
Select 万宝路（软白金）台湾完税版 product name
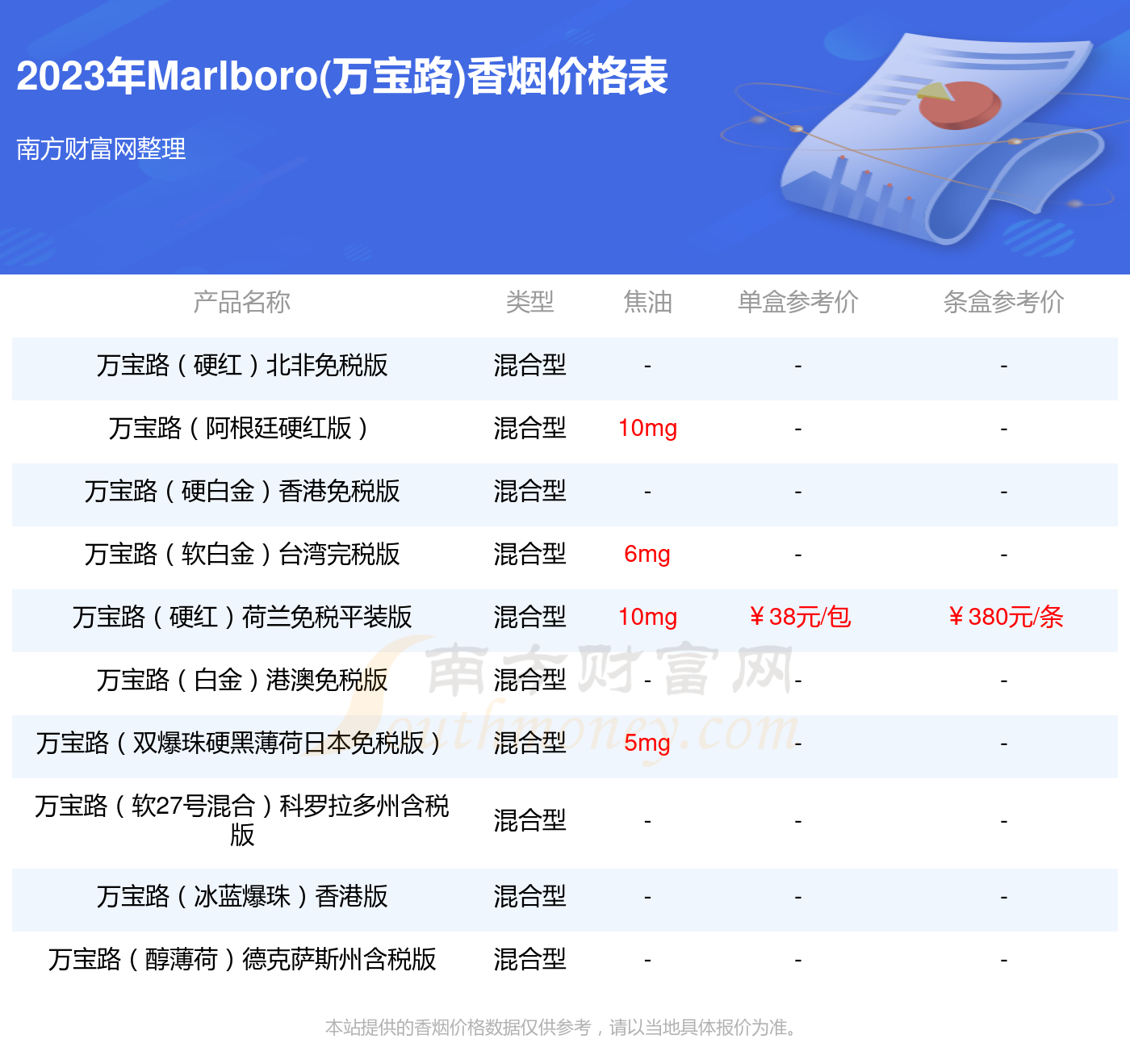point(242,554)
